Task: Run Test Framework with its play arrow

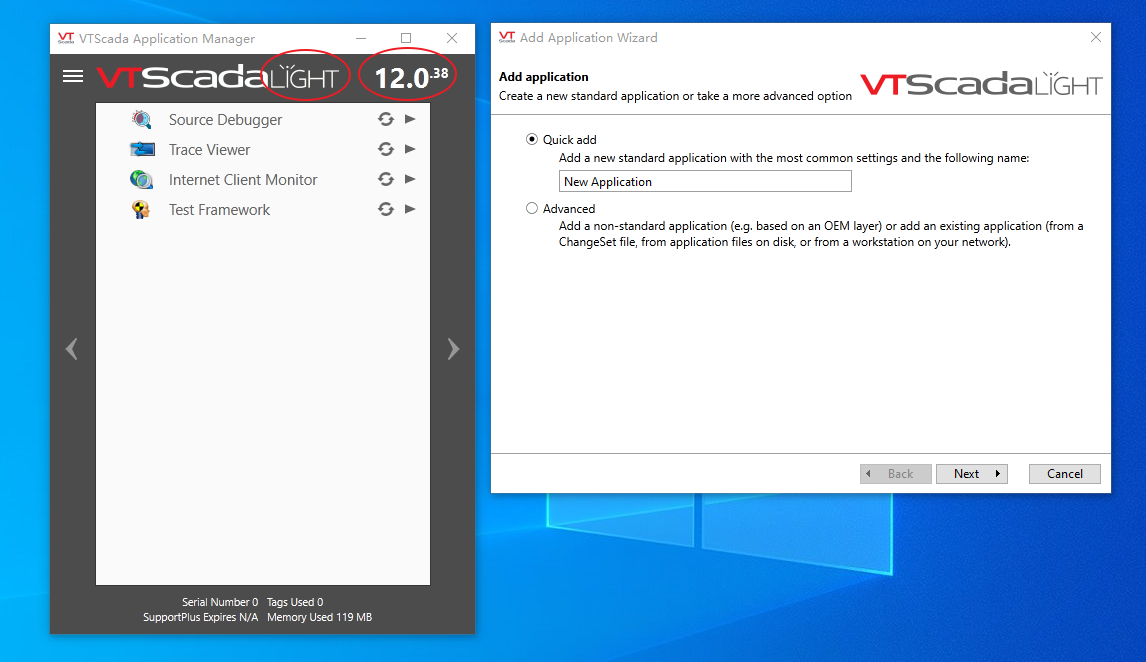Action: 410,209
